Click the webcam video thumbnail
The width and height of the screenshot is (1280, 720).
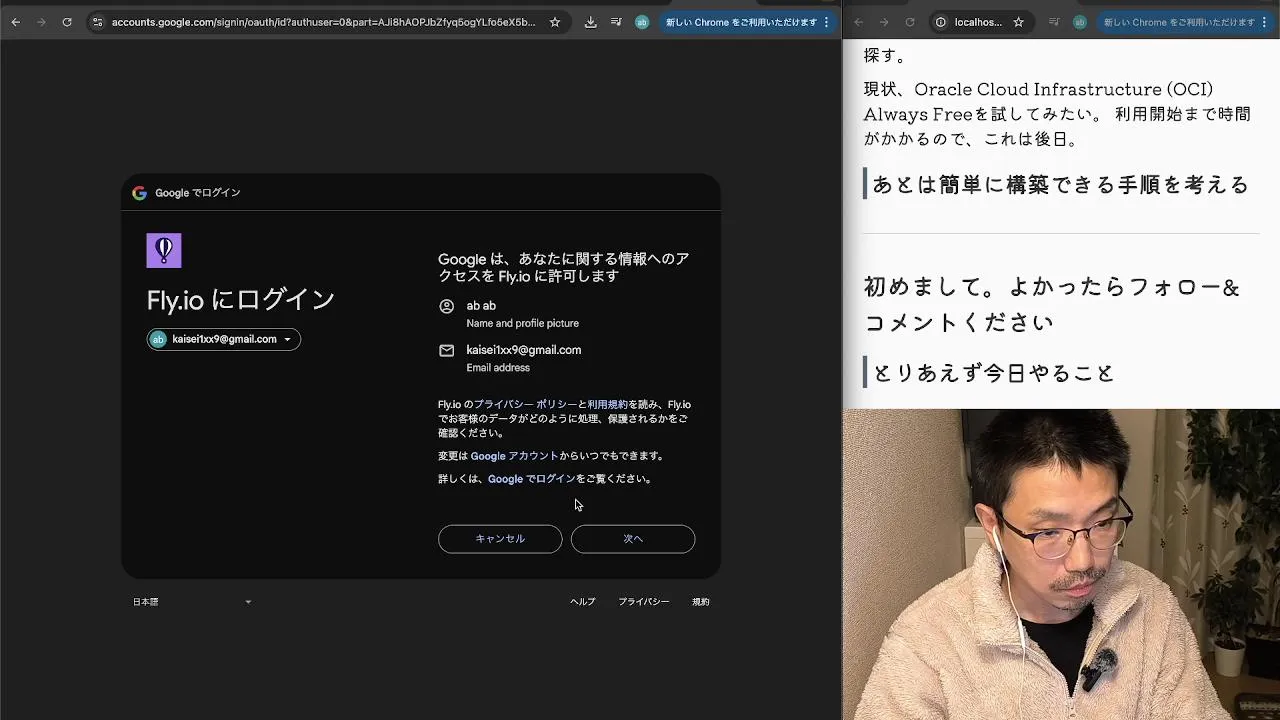1061,565
